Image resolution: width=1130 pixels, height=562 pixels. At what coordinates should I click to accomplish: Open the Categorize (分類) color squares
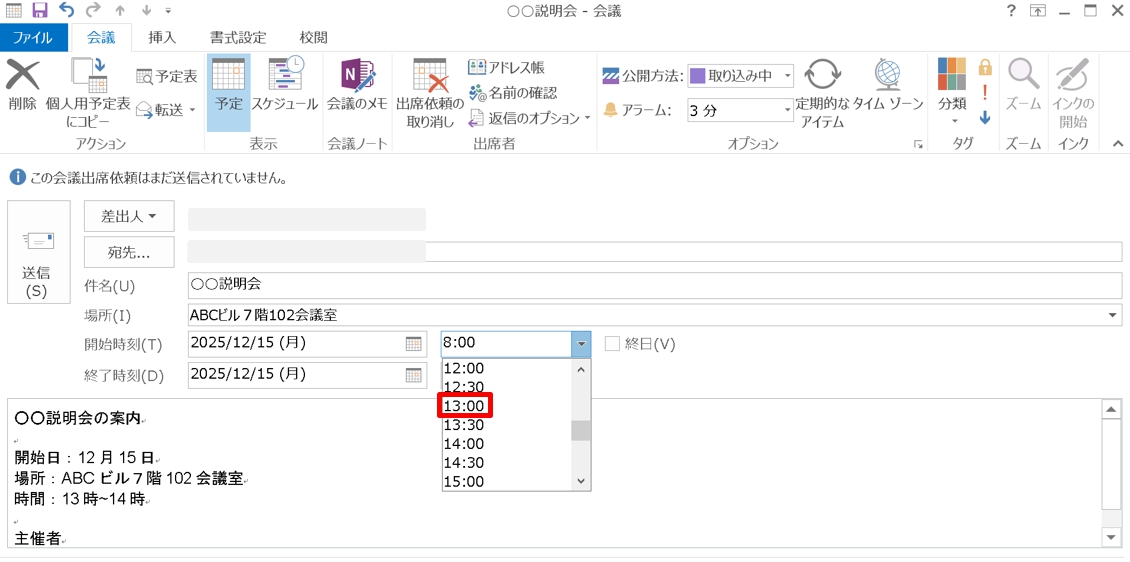(x=951, y=76)
